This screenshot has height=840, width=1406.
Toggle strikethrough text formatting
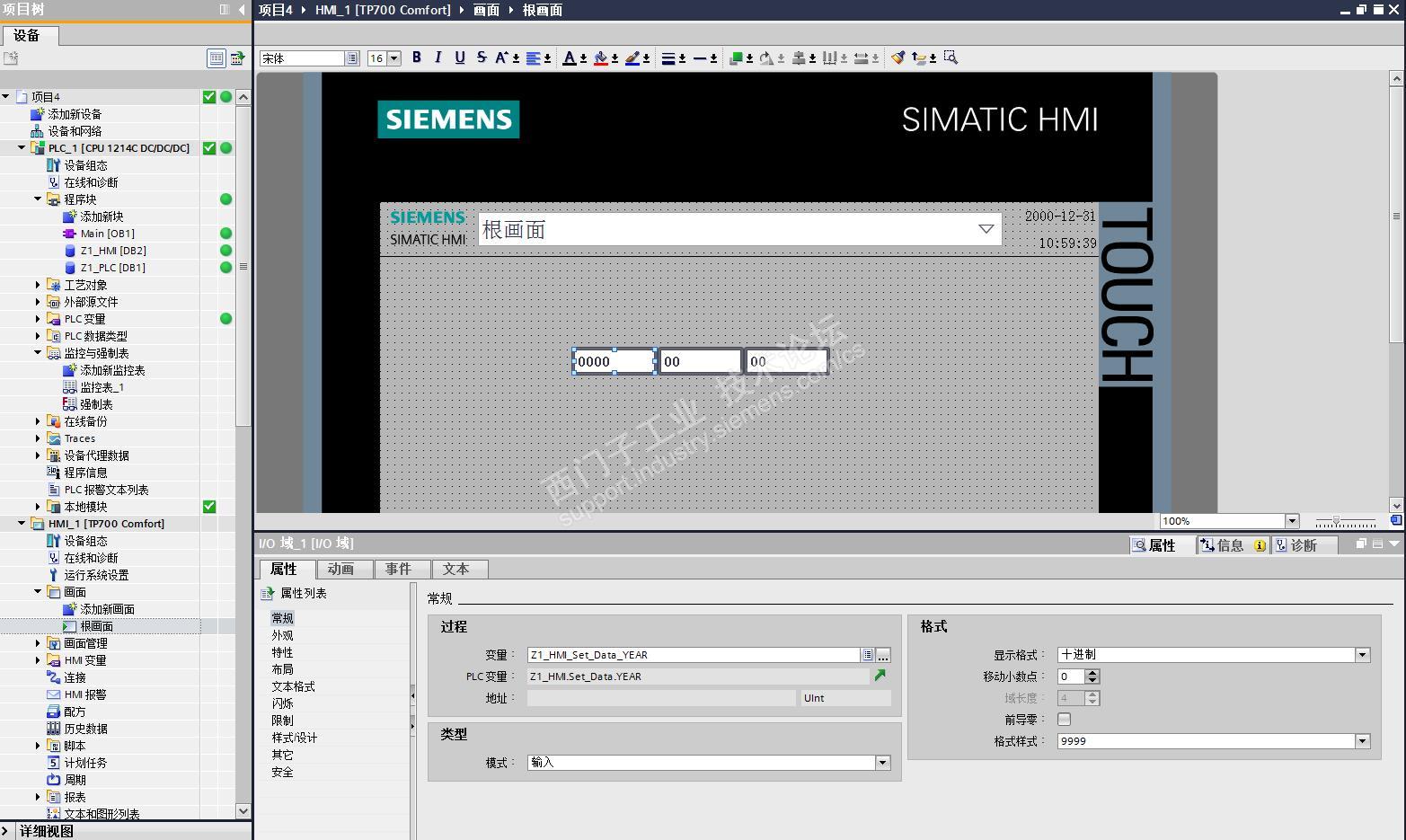[x=482, y=57]
